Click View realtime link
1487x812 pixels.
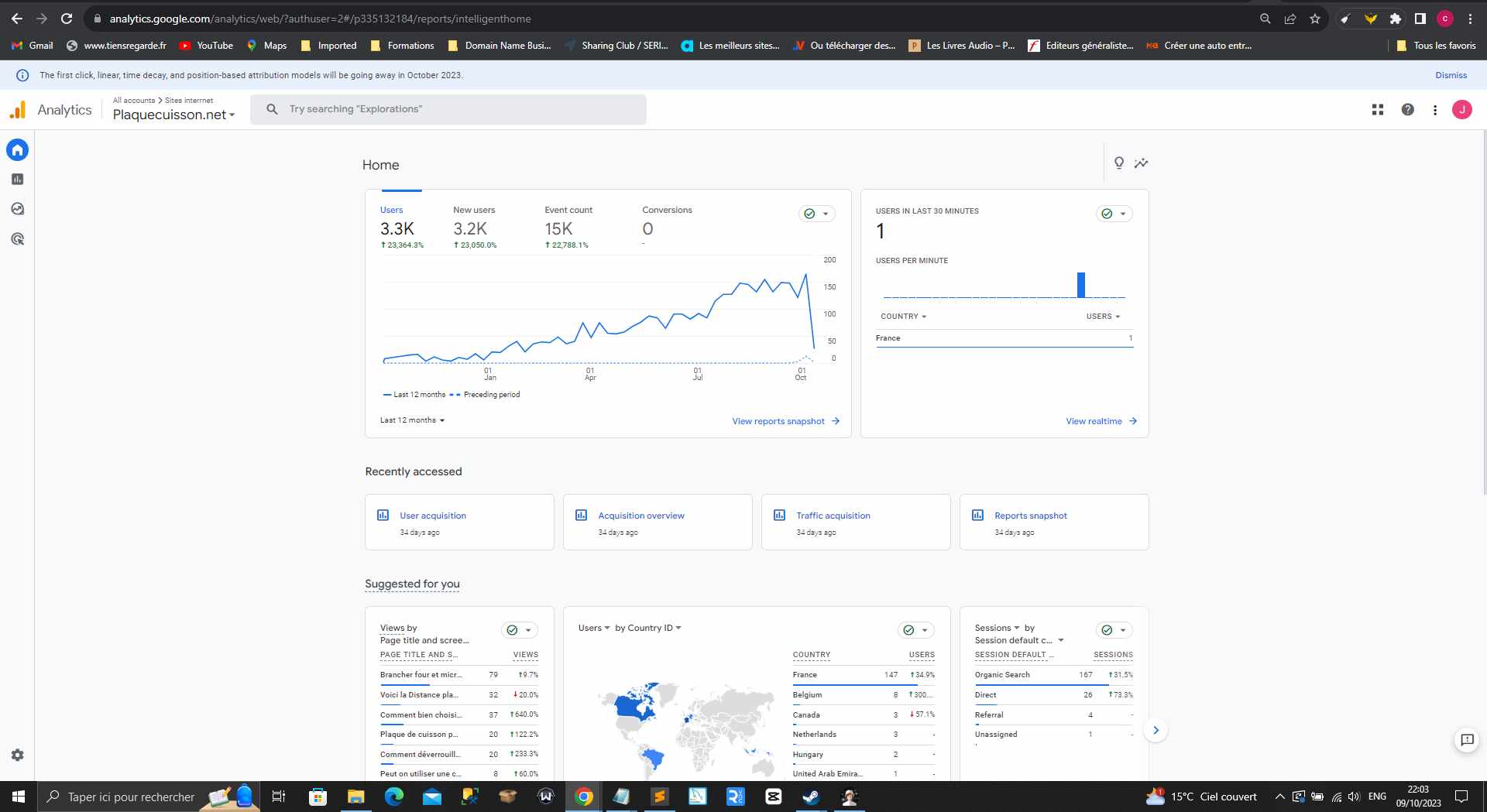click(1101, 421)
